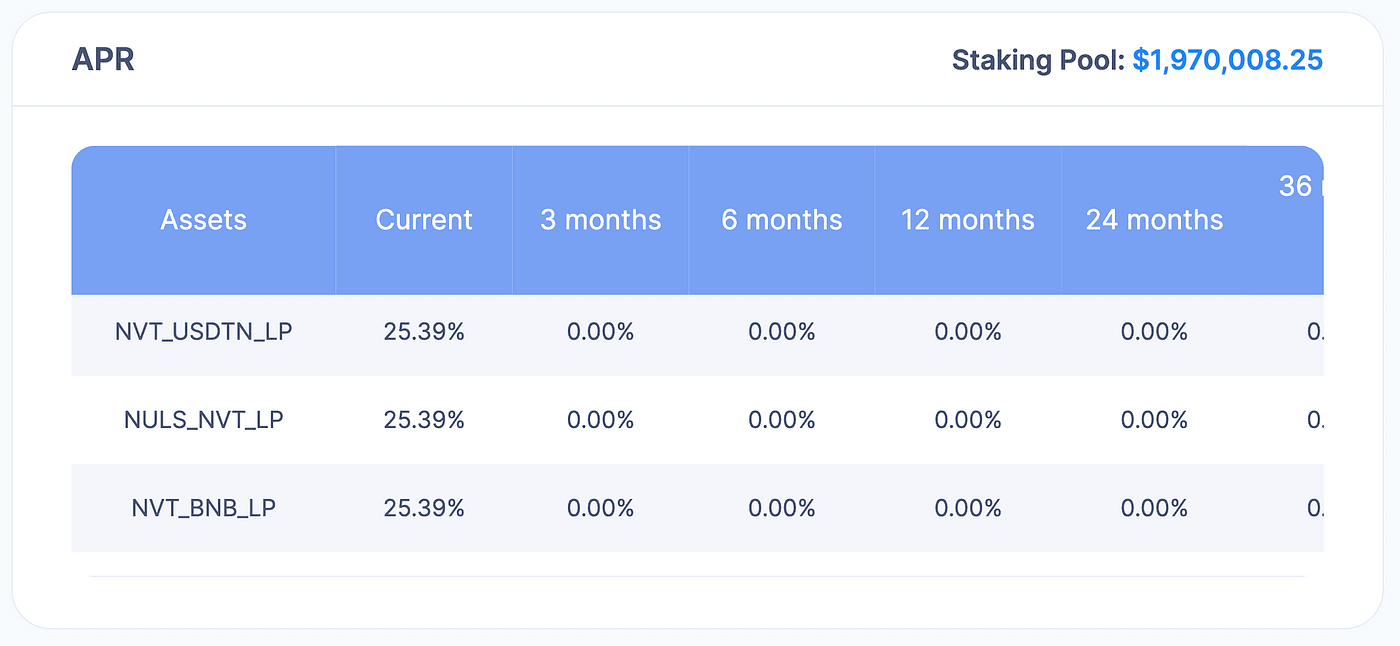Click the 25.39% current APR for NULS_NVT_LP
Viewport: 1400px width, 646px height.
point(424,420)
